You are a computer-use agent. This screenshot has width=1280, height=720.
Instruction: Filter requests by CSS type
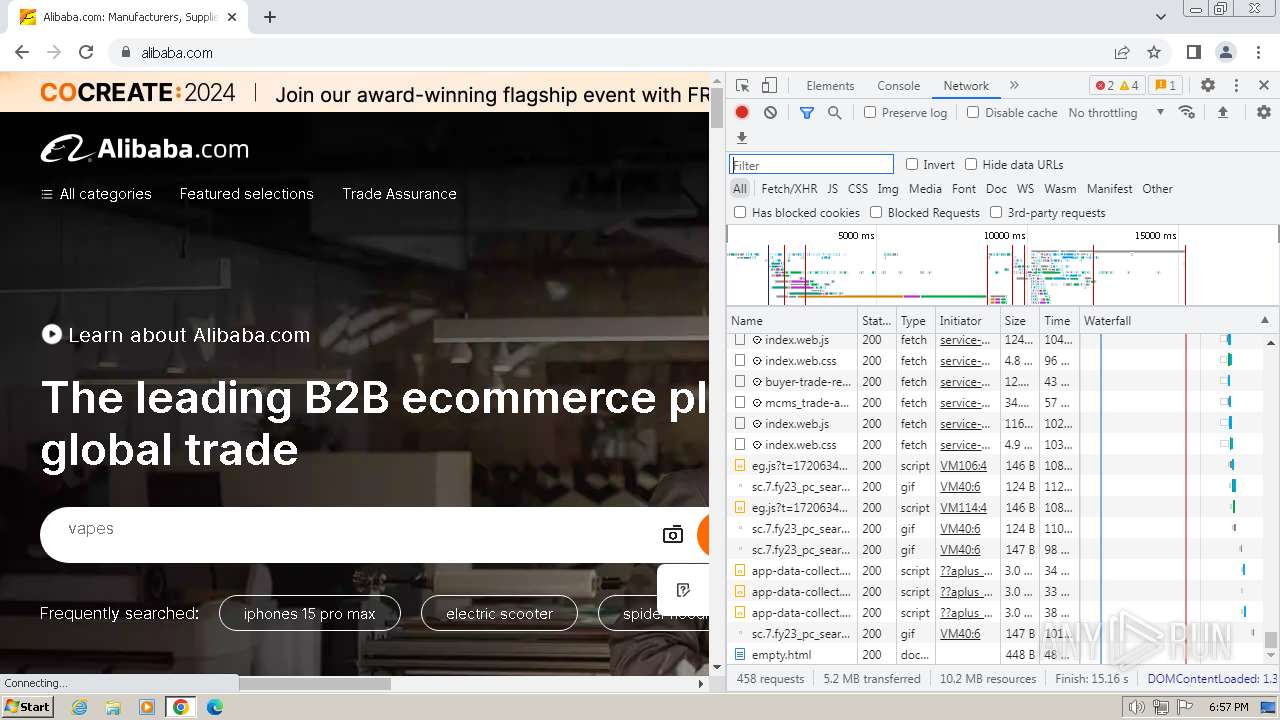pos(858,189)
